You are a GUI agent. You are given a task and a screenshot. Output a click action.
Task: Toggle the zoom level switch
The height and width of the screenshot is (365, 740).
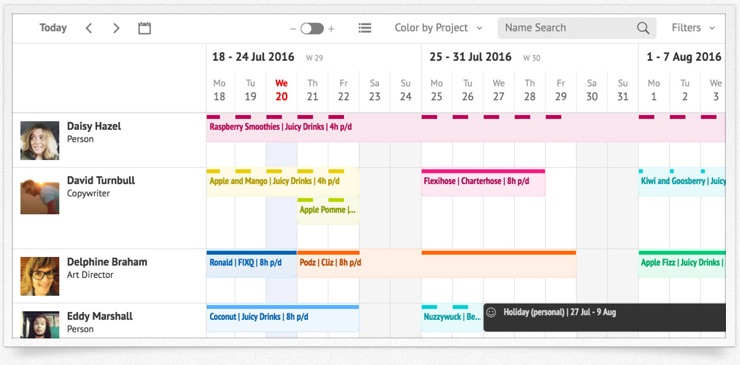[x=312, y=29]
